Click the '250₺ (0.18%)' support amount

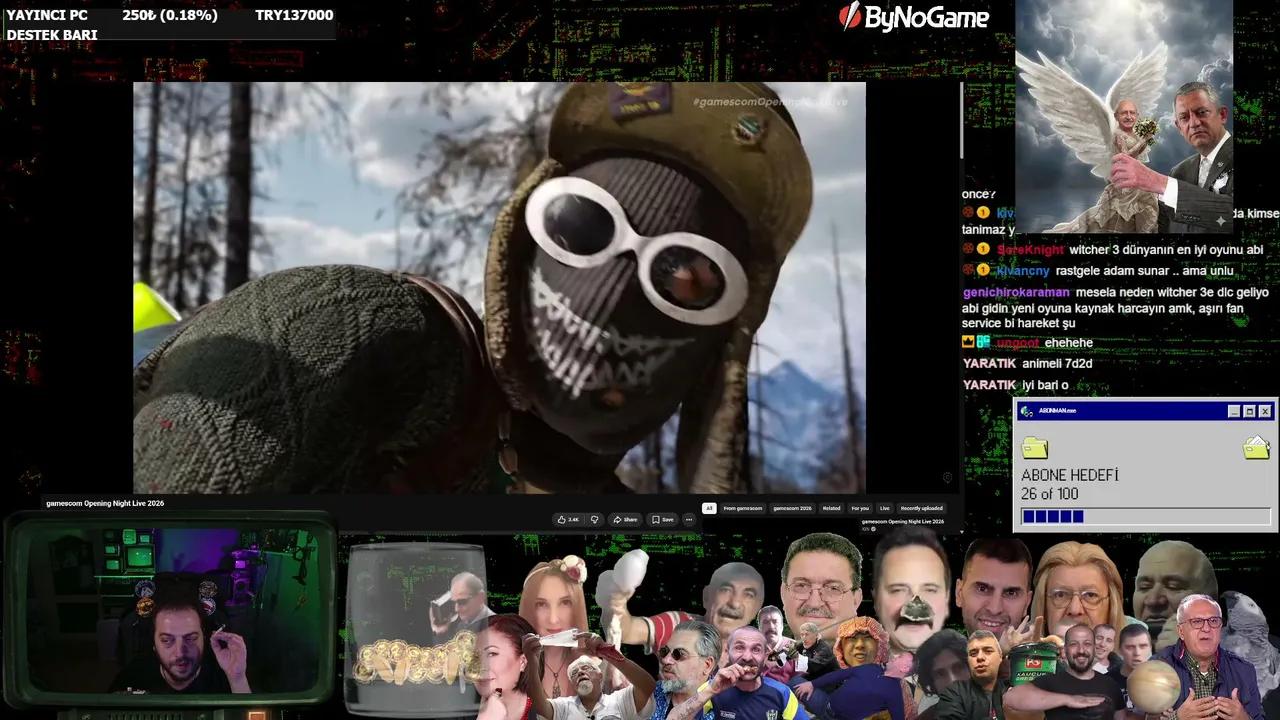[170, 15]
